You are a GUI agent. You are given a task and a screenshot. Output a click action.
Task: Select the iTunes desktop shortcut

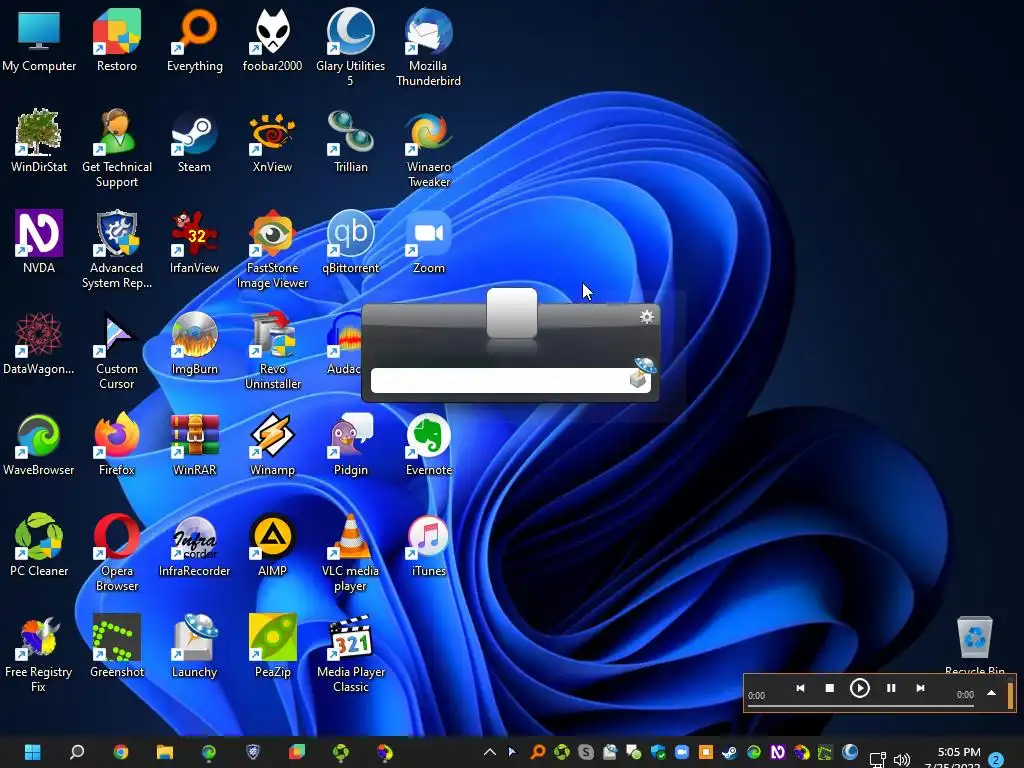[428, 545]
